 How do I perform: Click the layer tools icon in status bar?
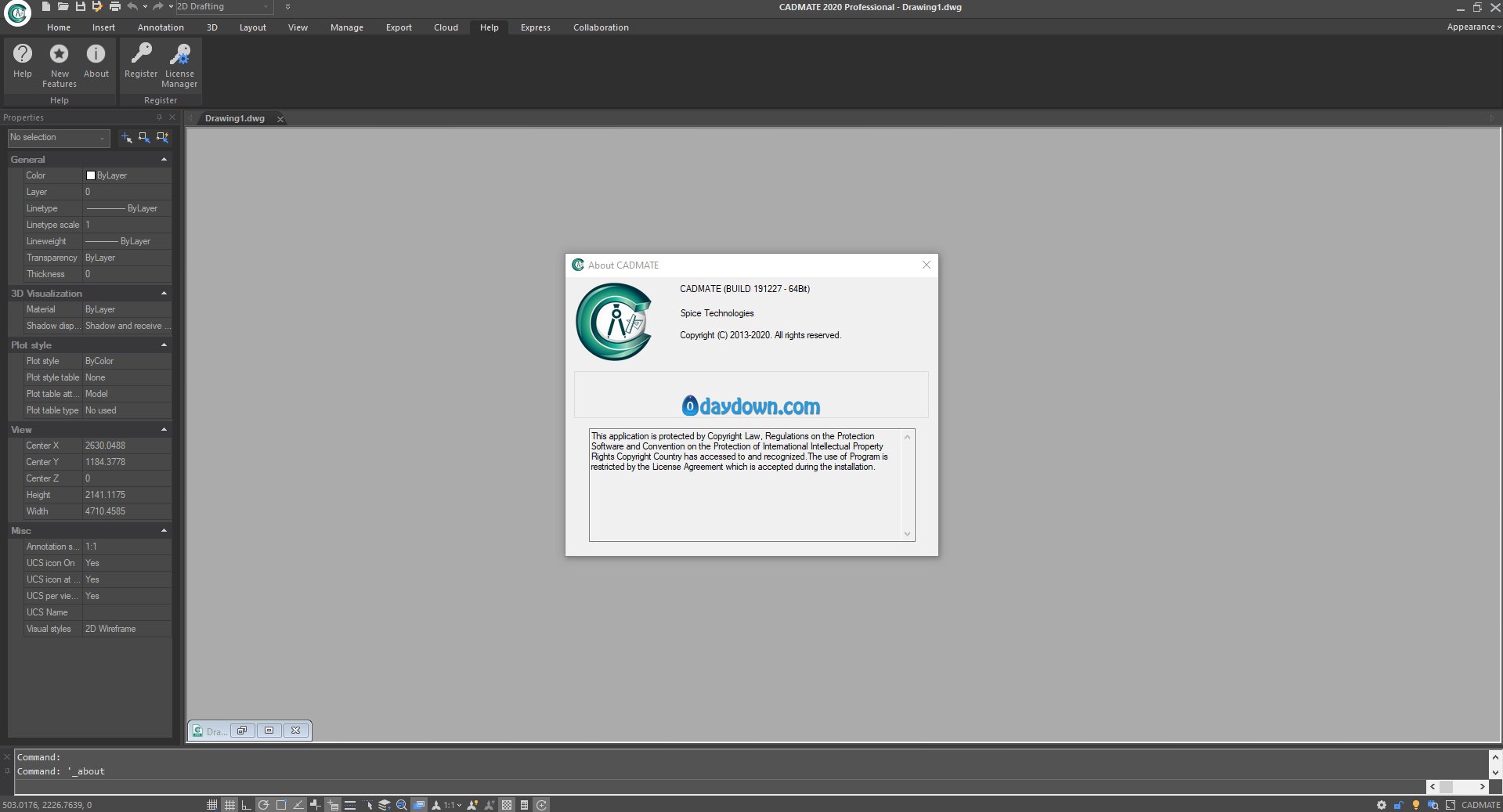tap(384, 805)
